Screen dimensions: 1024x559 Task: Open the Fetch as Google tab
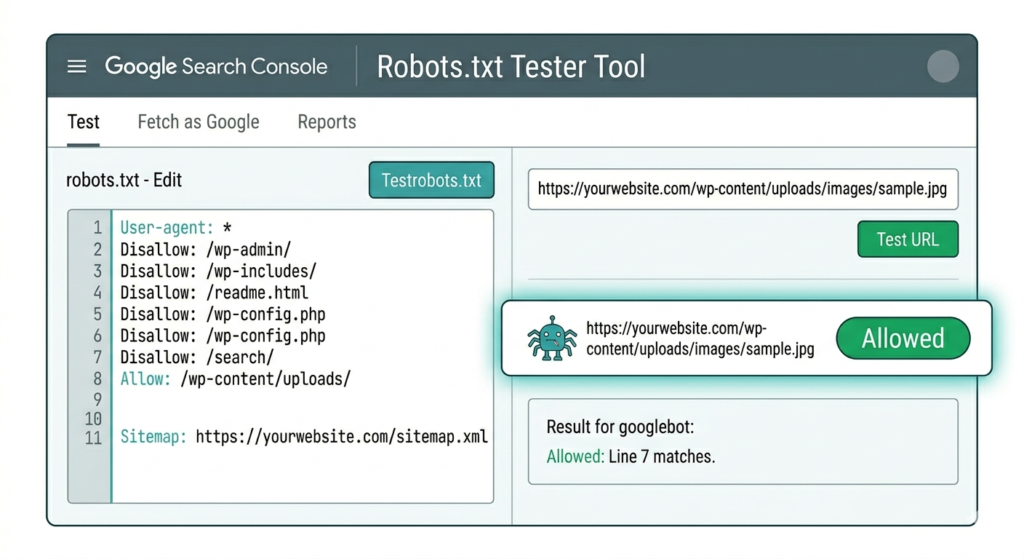[199, 122]
